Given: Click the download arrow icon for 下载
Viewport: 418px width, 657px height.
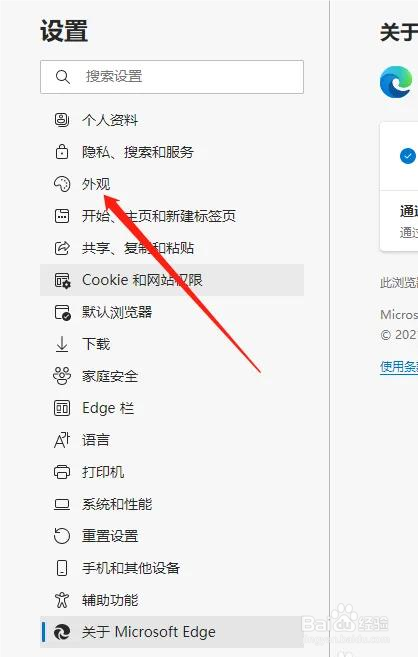Looking at the screenshot, I should pyautogui.click(x=62, y=344).
